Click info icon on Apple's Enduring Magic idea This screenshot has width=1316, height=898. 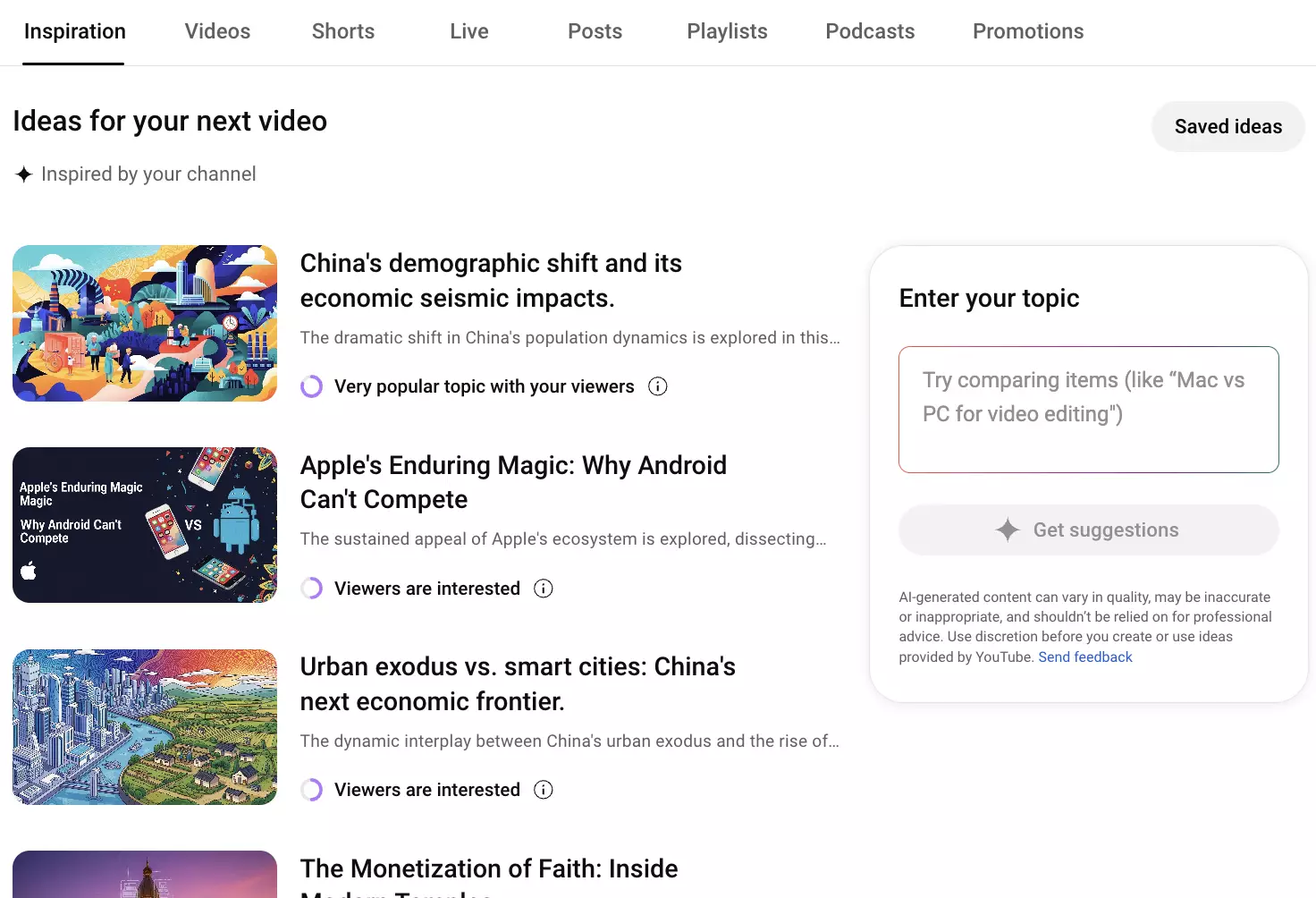click(x=544, y=589)
